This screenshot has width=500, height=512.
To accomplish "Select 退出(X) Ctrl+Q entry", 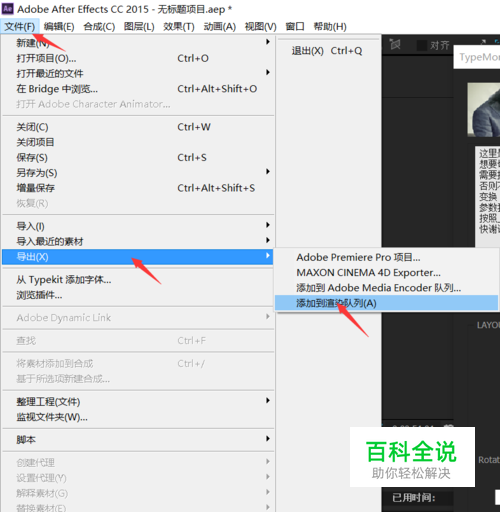I will pos(327,51).
